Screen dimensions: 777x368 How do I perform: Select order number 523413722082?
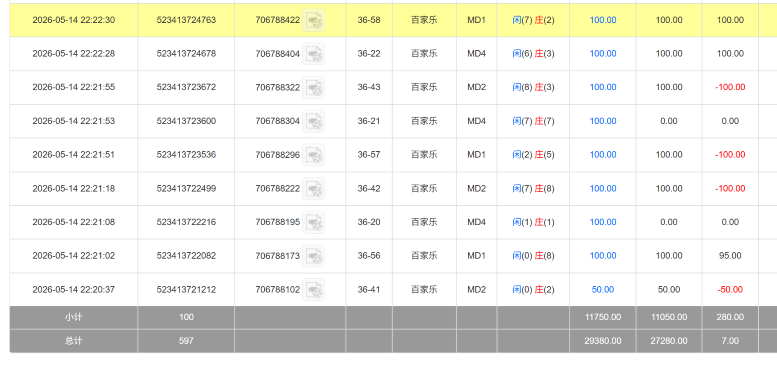(x=186, y=256)
